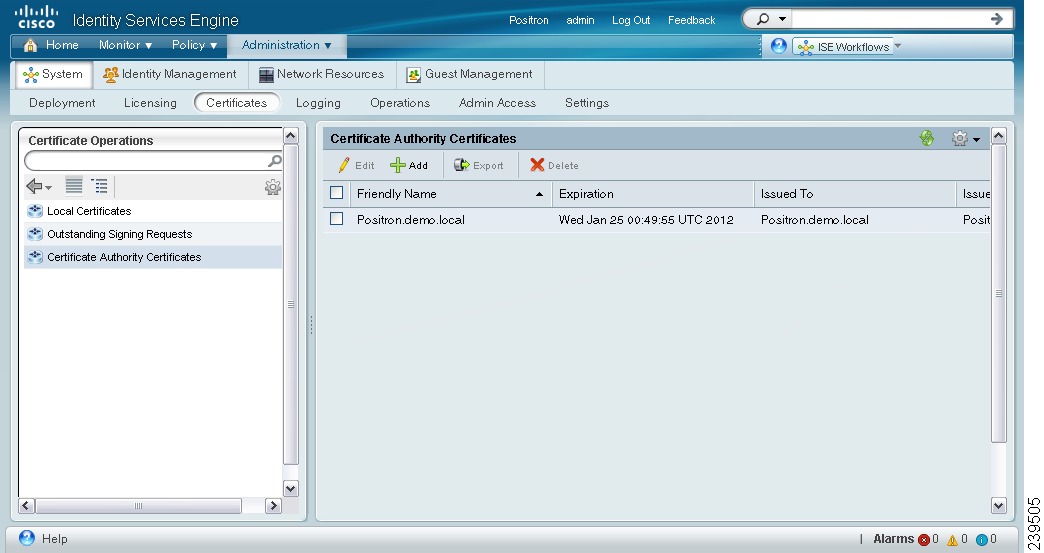The width and height of the screenshot is (1044, 553).
Task: Open the Feedback link
Action: point(691,20)
